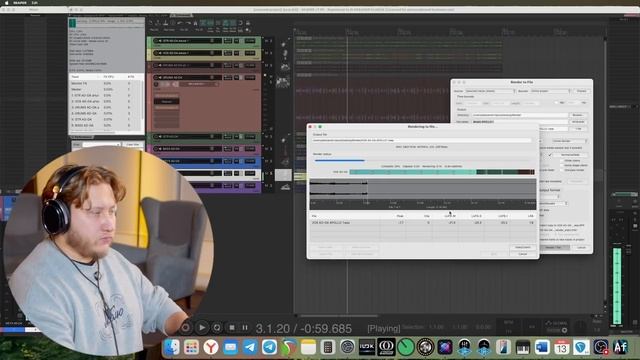This screenshot has width=640, height=360.
Task: Click the filter input under performance meter
Action: coord(102,144)
